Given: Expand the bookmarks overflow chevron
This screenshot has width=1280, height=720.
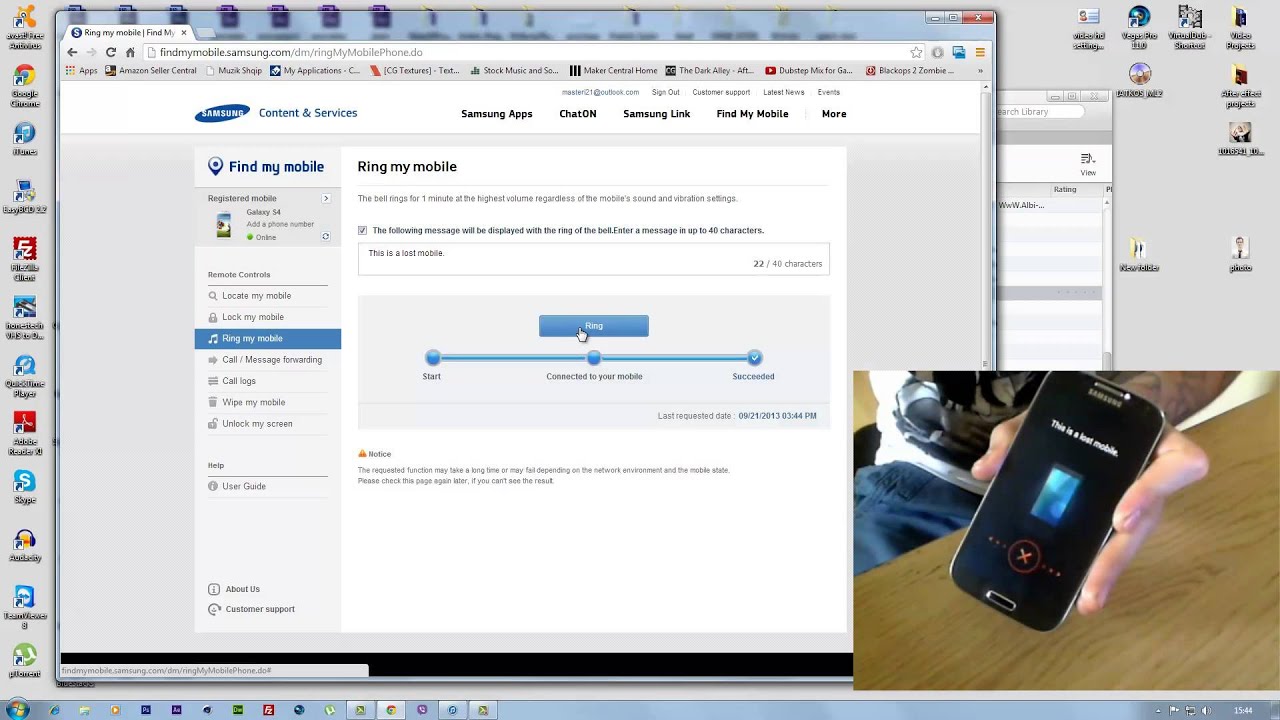Looking at the screenshot, I should tap(980, 71).
